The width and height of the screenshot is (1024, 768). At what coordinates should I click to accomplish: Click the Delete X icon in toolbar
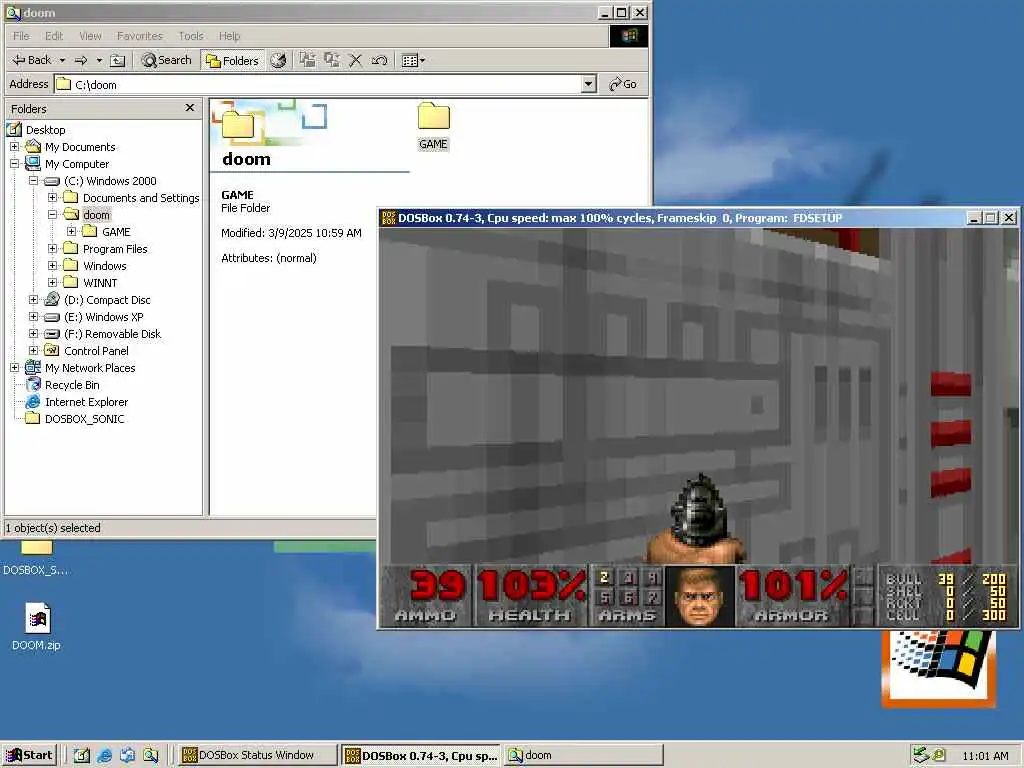click(x=356, y=60)
